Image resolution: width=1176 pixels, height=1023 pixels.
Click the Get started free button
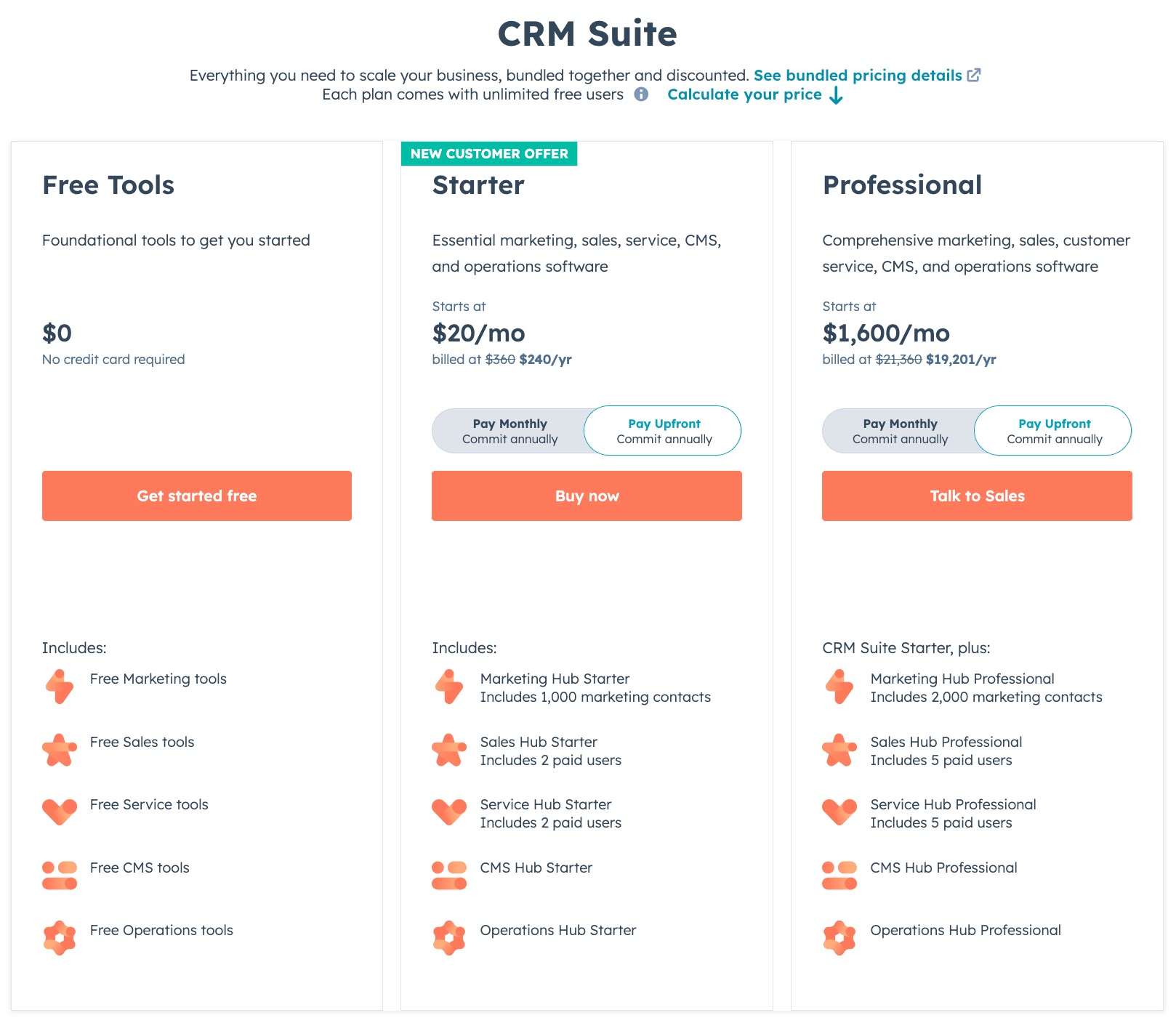click(197, 496)
